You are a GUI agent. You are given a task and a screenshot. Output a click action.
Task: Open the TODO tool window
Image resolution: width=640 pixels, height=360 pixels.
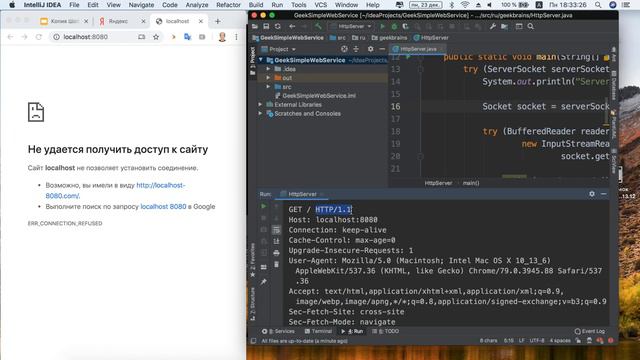pos(385,331)
